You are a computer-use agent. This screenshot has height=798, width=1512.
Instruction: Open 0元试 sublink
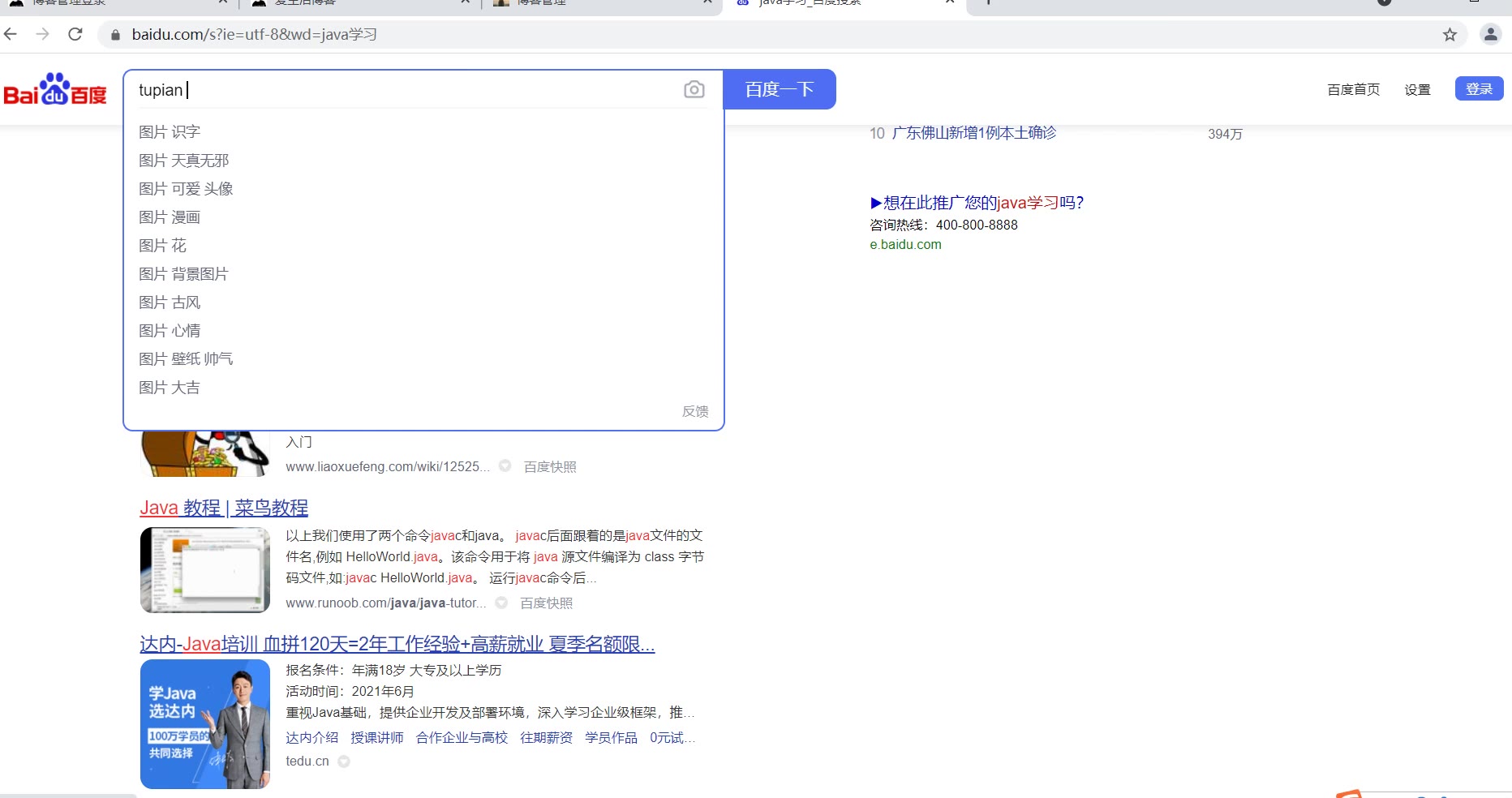click(x=672, y=737)
